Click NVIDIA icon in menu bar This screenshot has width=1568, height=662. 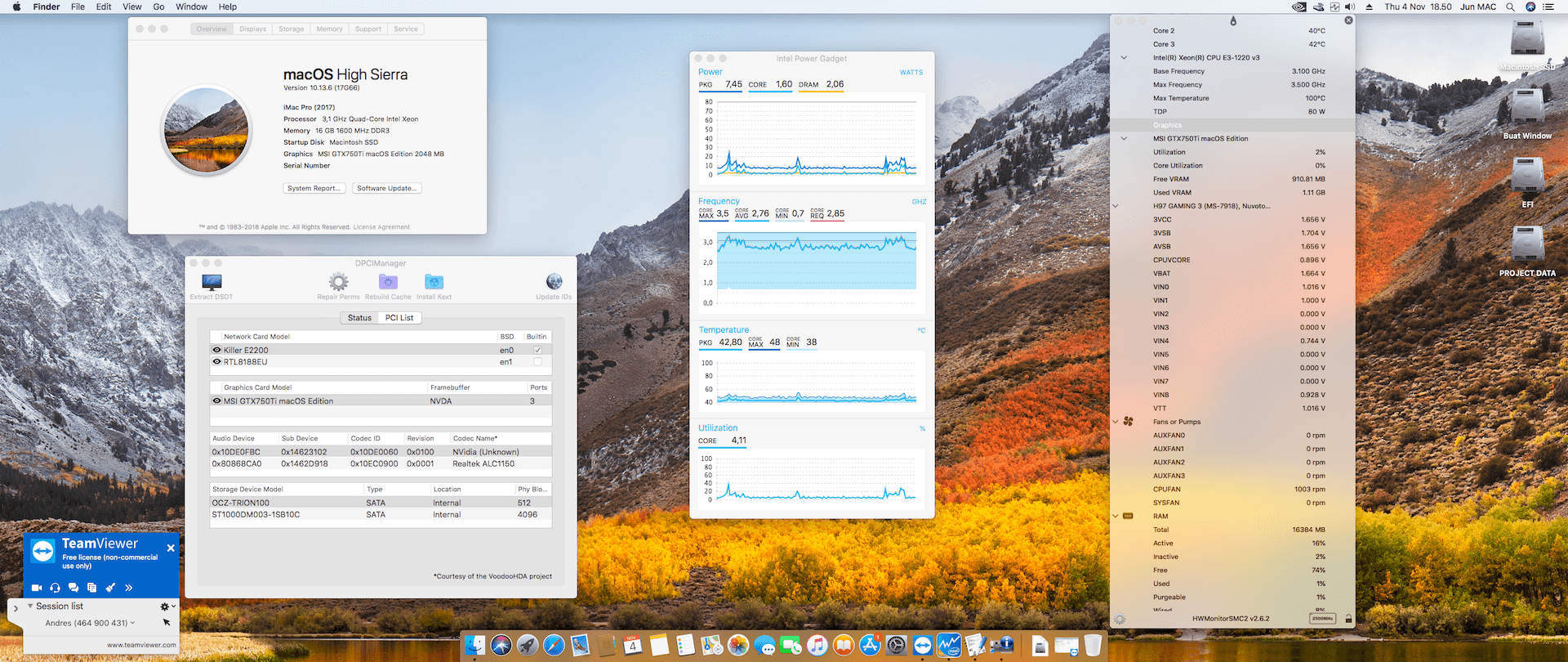(1298, 7)
